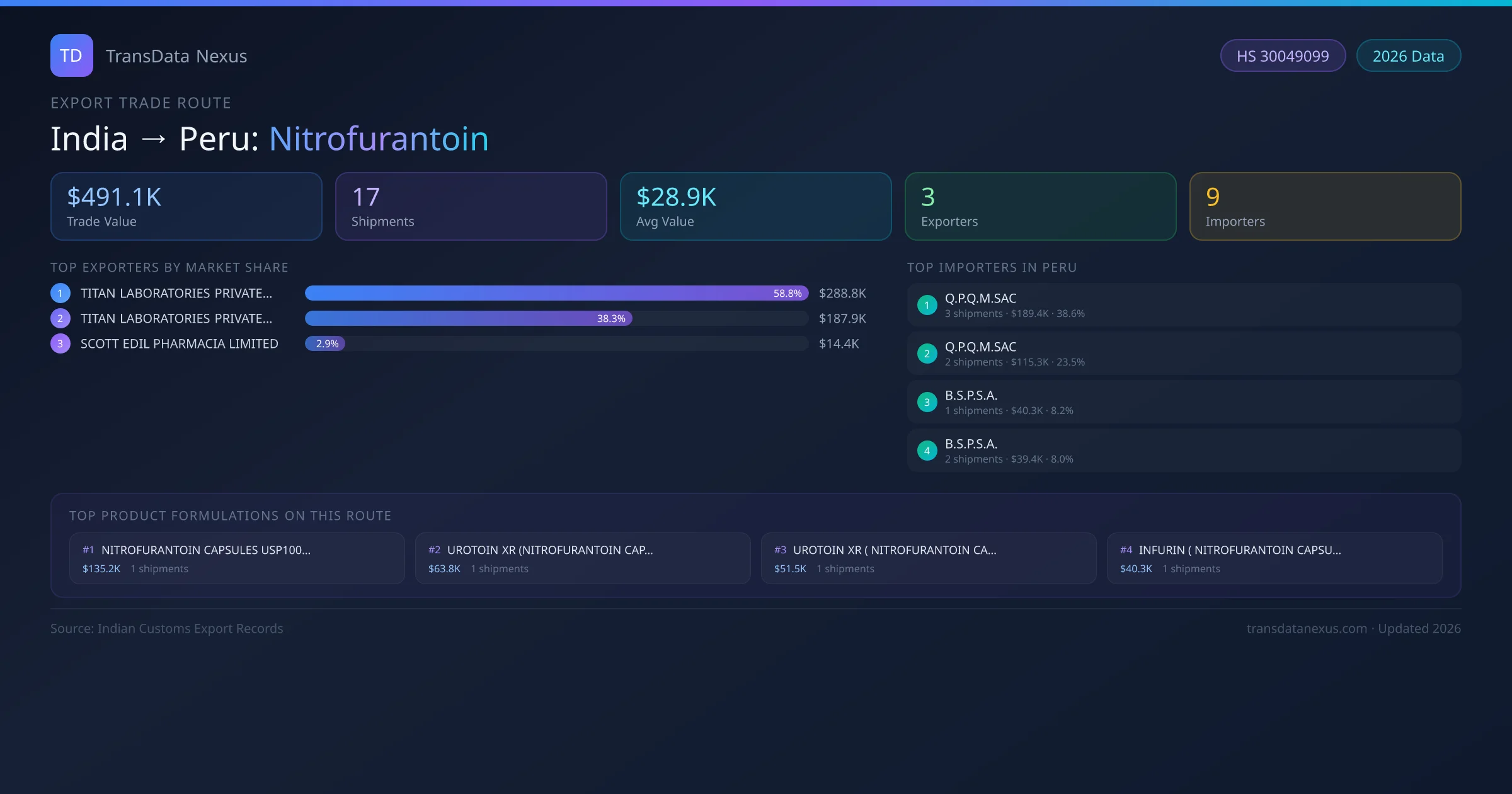
Task: Click the TD logo icon
Action: tap(71, 55)
